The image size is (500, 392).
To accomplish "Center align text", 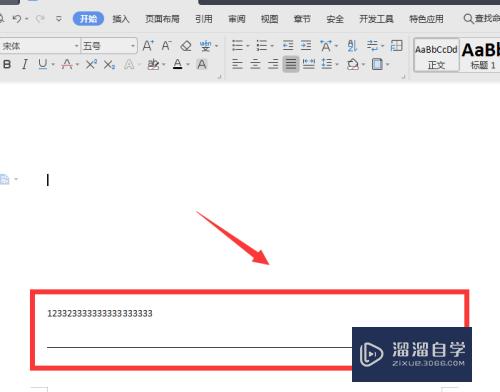I will (x=255, y=64).
